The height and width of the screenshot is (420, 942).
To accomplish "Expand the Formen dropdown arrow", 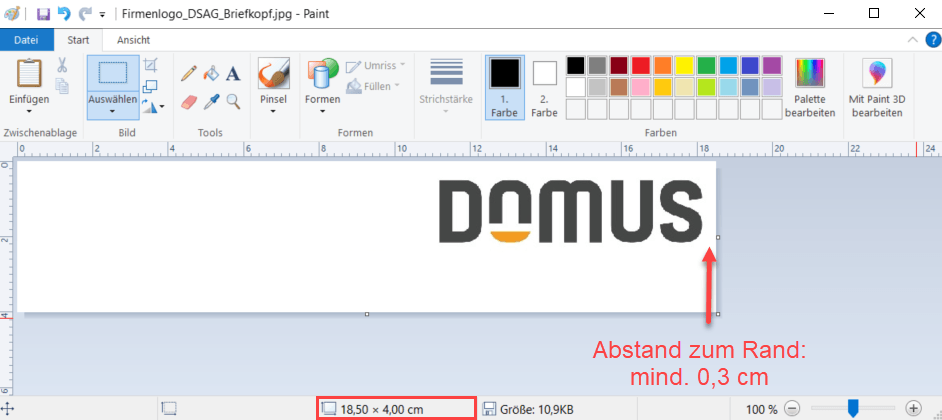I will pos(323,111).
